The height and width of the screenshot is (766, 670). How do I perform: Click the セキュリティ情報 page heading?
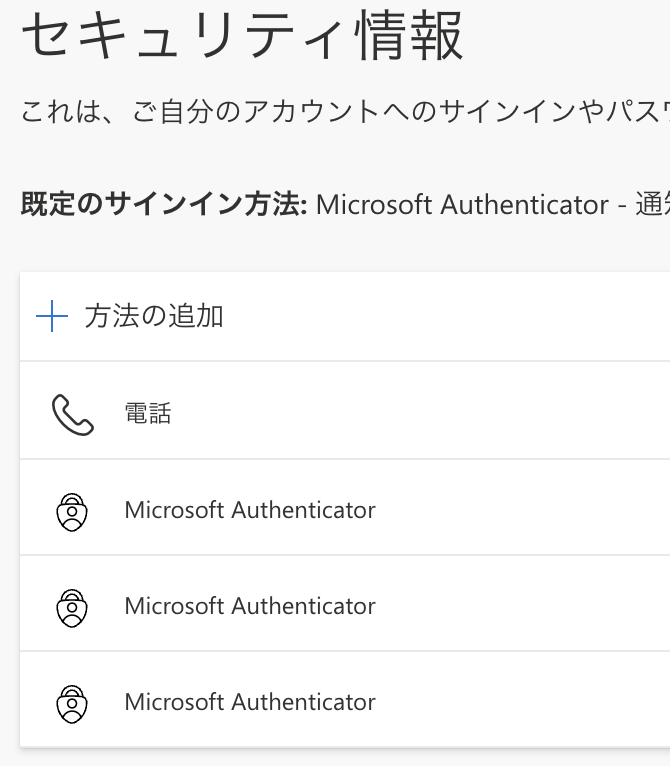pyautogui.click(x=242, y=37)
